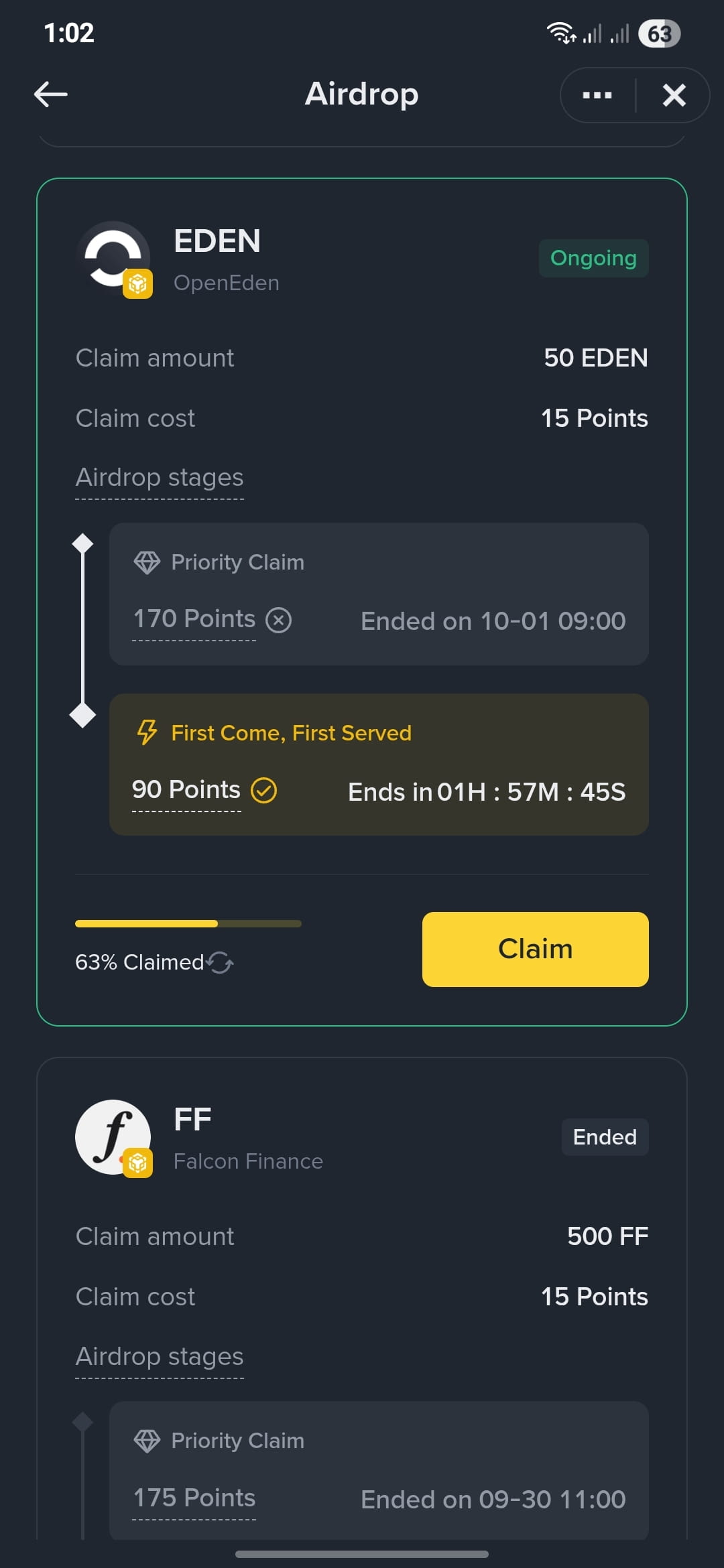Screen dimensions: 724x1568
Task: Tap the back arrow icon
Action: 51,94
